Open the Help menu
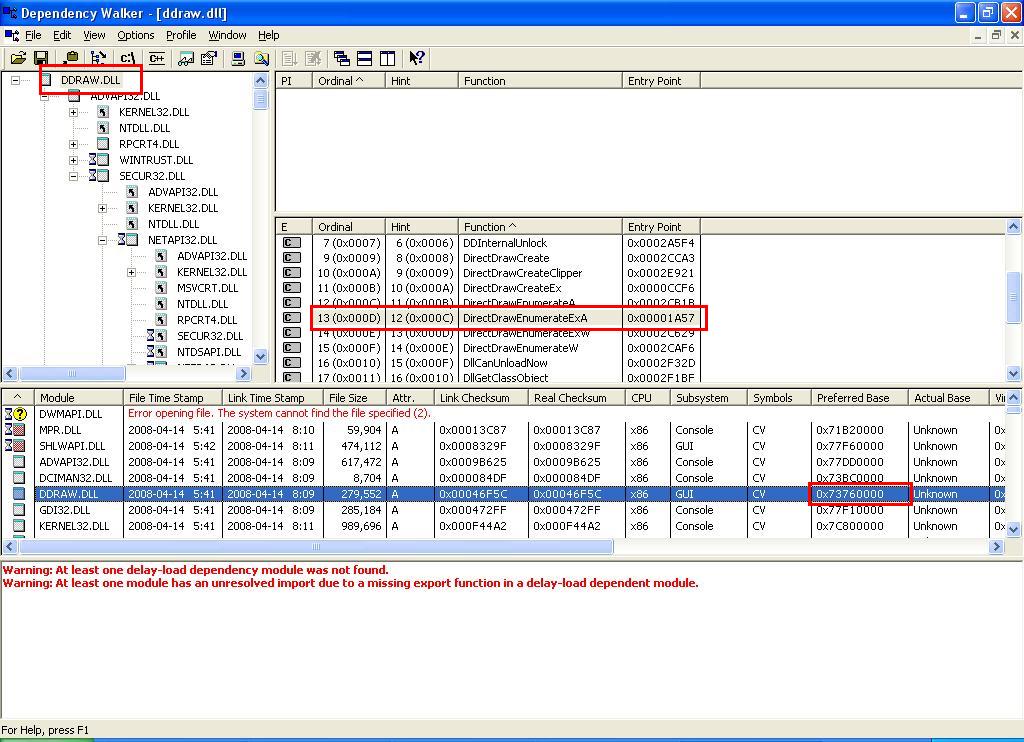 pos(268,35)
